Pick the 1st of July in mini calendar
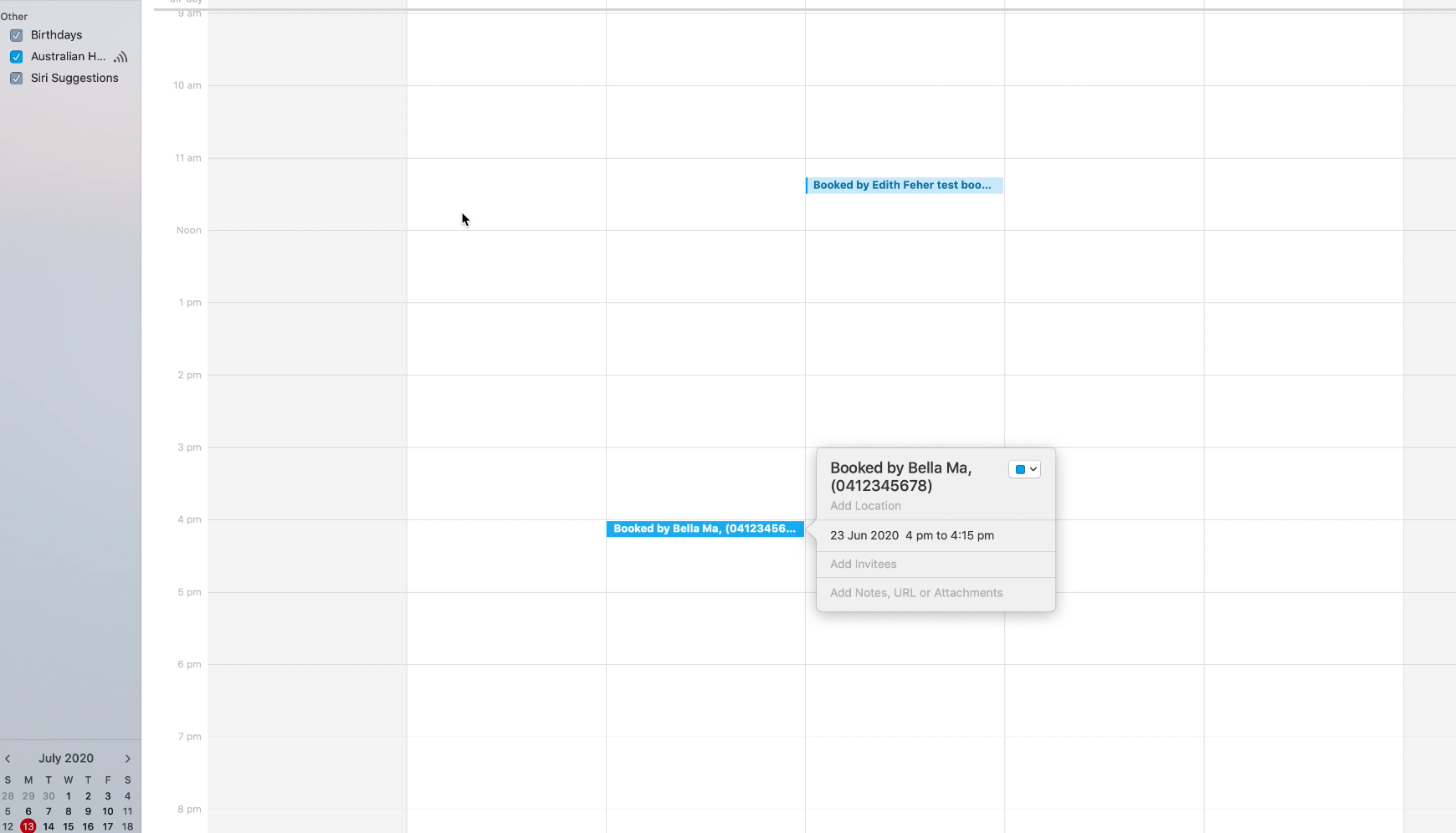The height and width of the screenshot is (833, 1456). point(69,796)
